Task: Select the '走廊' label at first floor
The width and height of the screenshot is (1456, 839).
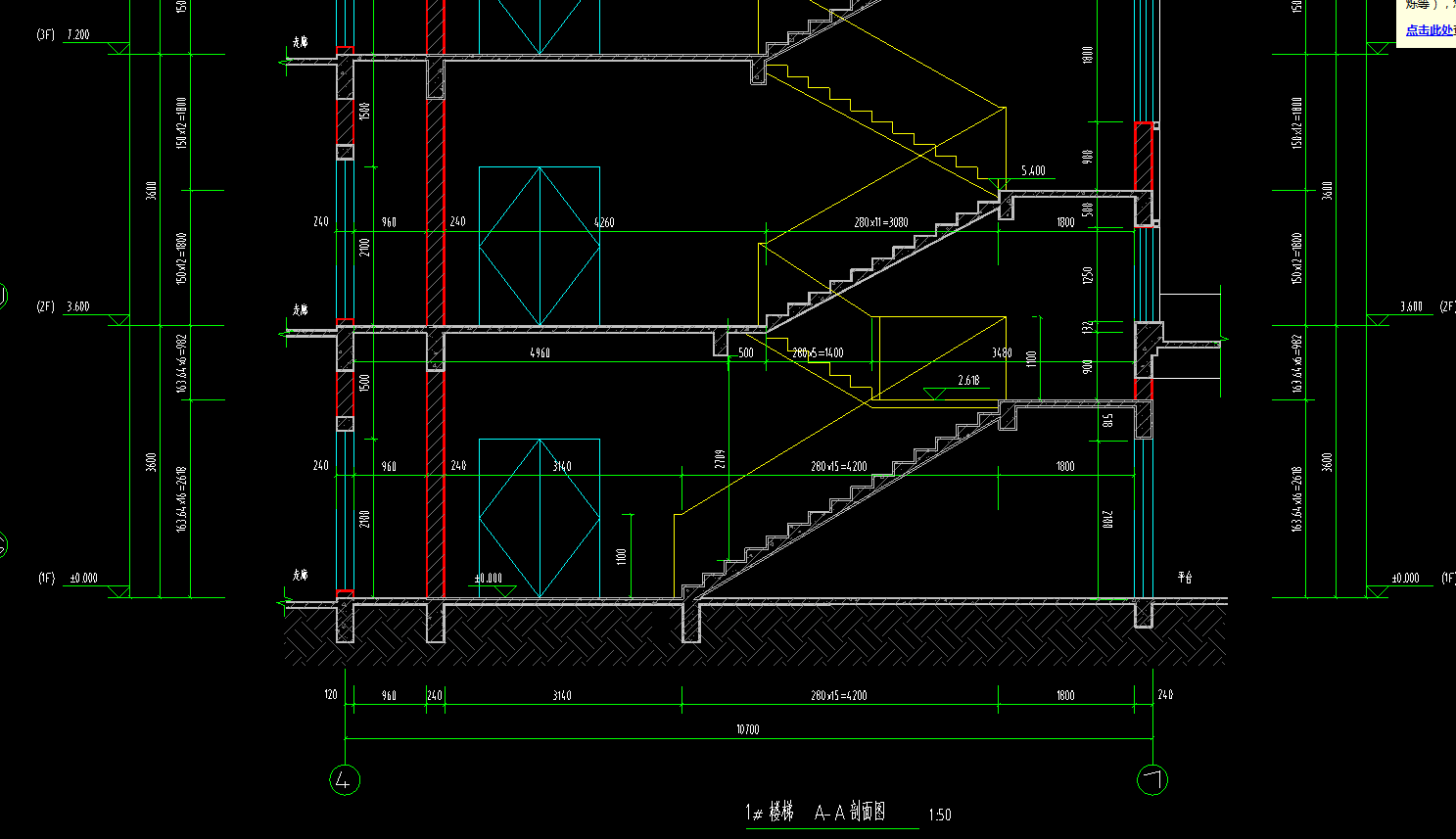Action: (300, 575)
